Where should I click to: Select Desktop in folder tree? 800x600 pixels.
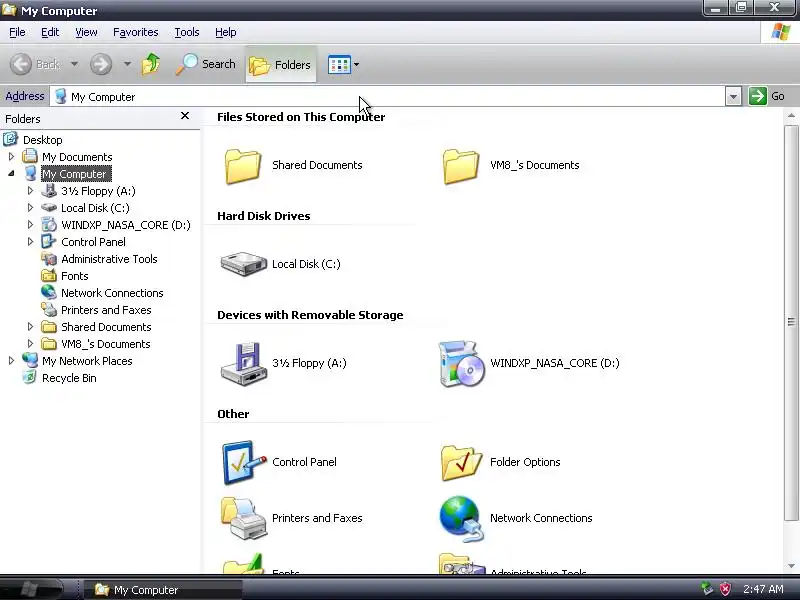[43, 140]
